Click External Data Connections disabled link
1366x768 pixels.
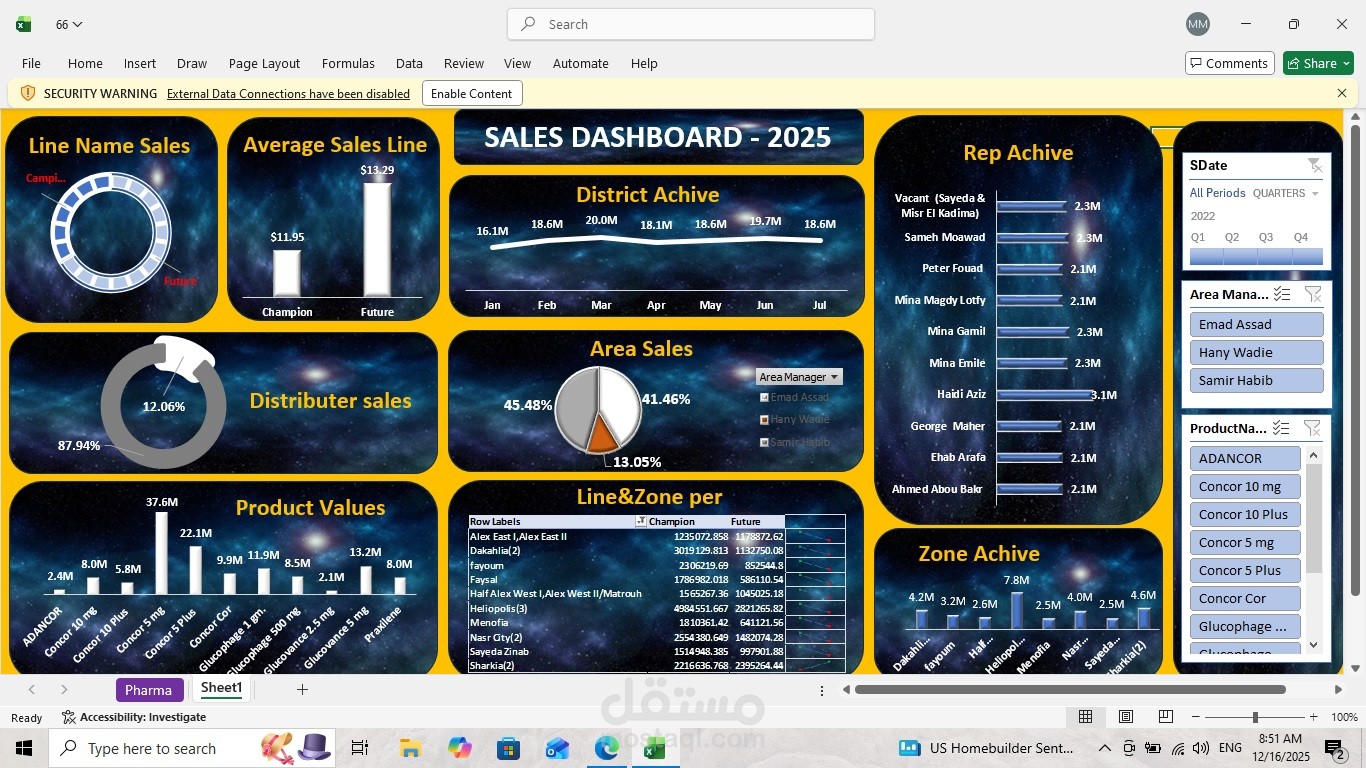tap(288, 93)
